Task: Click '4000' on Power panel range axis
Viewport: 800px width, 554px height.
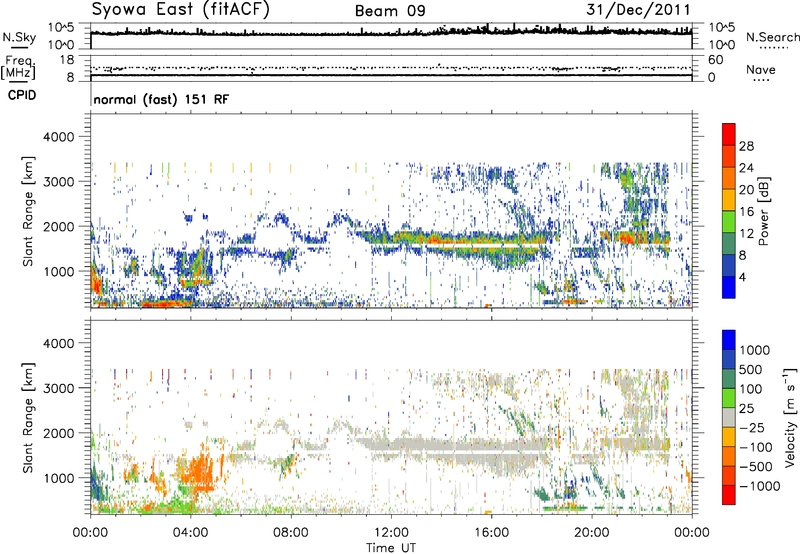Action: click(58, 137)
